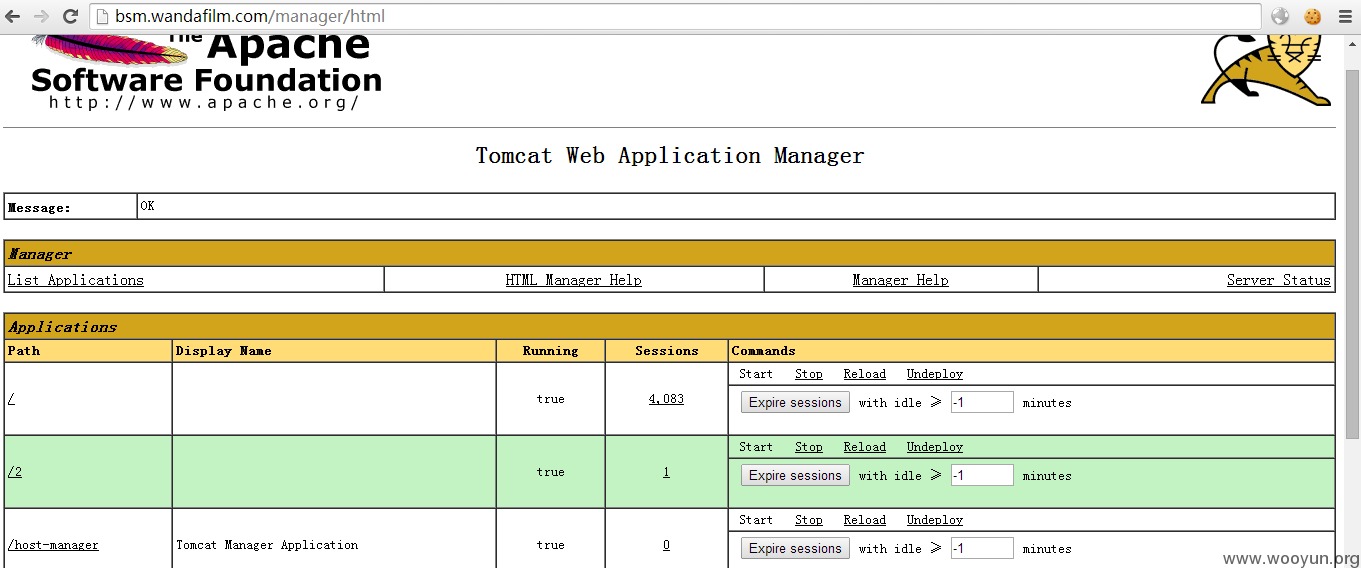1361x568 pixels.
Task: Click the globe extension icon
Action: (x=1280, y=16)
